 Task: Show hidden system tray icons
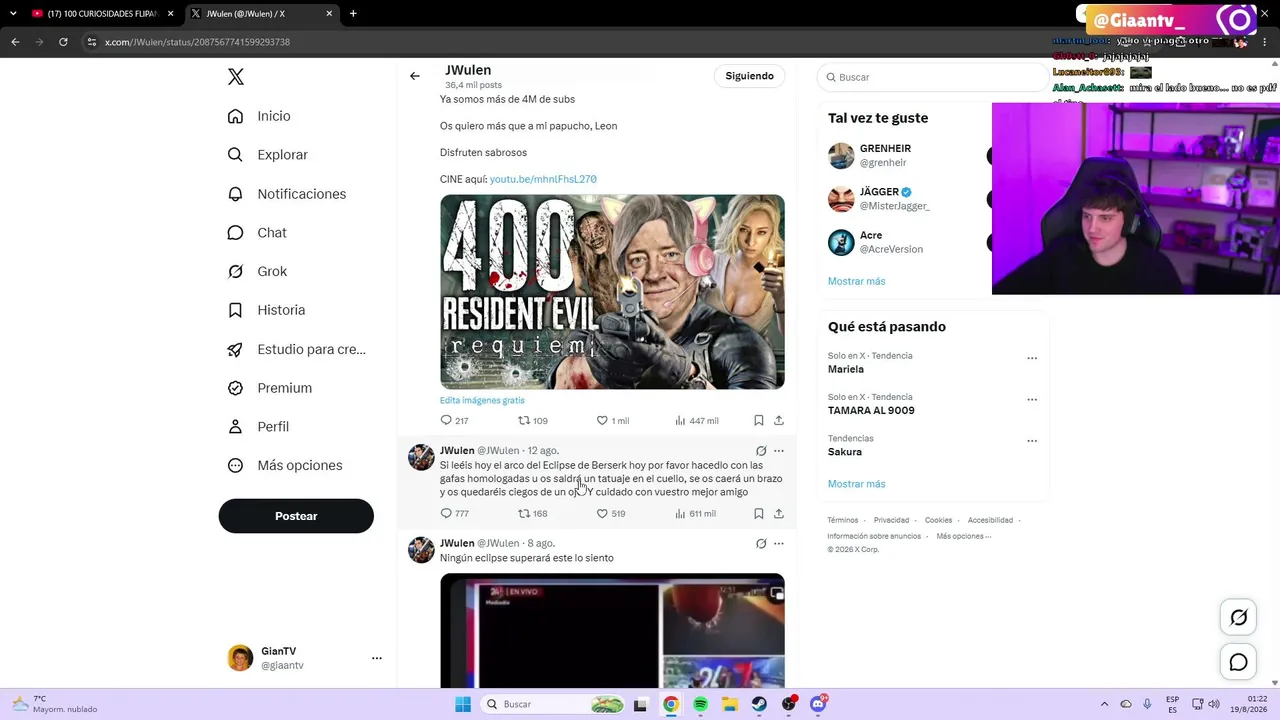coord(1104,704)
